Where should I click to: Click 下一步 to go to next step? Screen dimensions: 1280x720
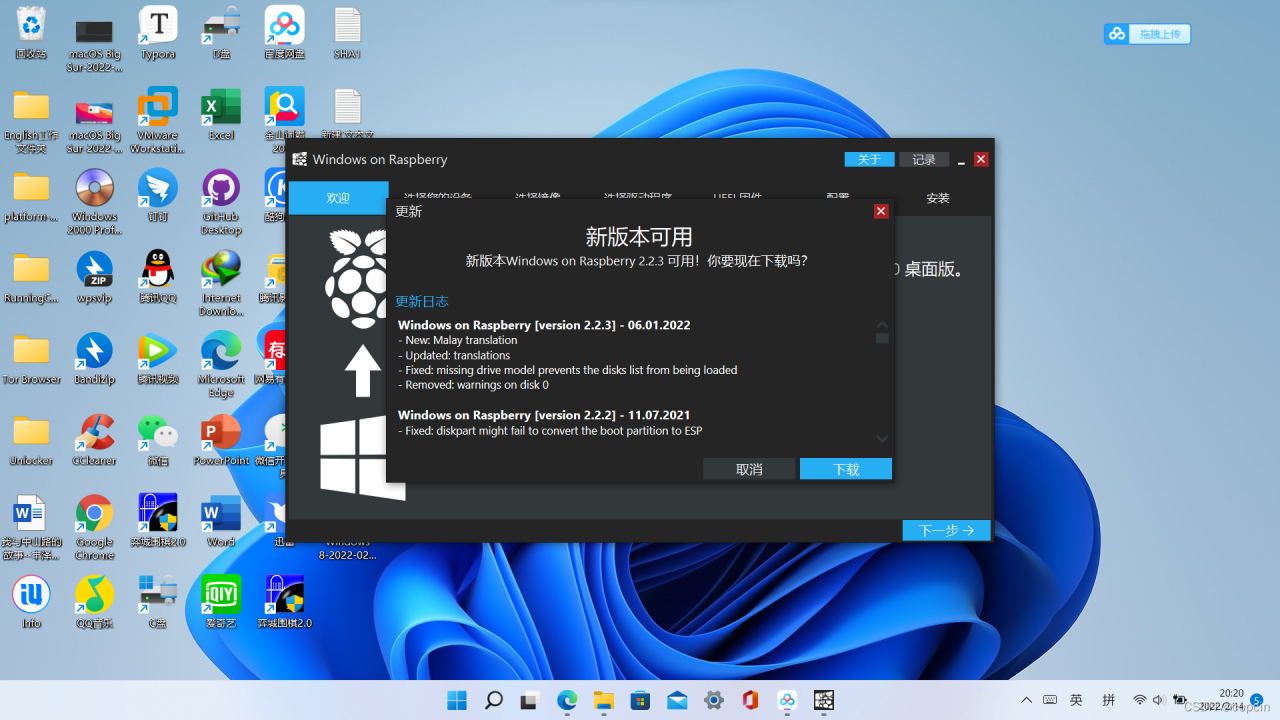(x=947, y=530)
